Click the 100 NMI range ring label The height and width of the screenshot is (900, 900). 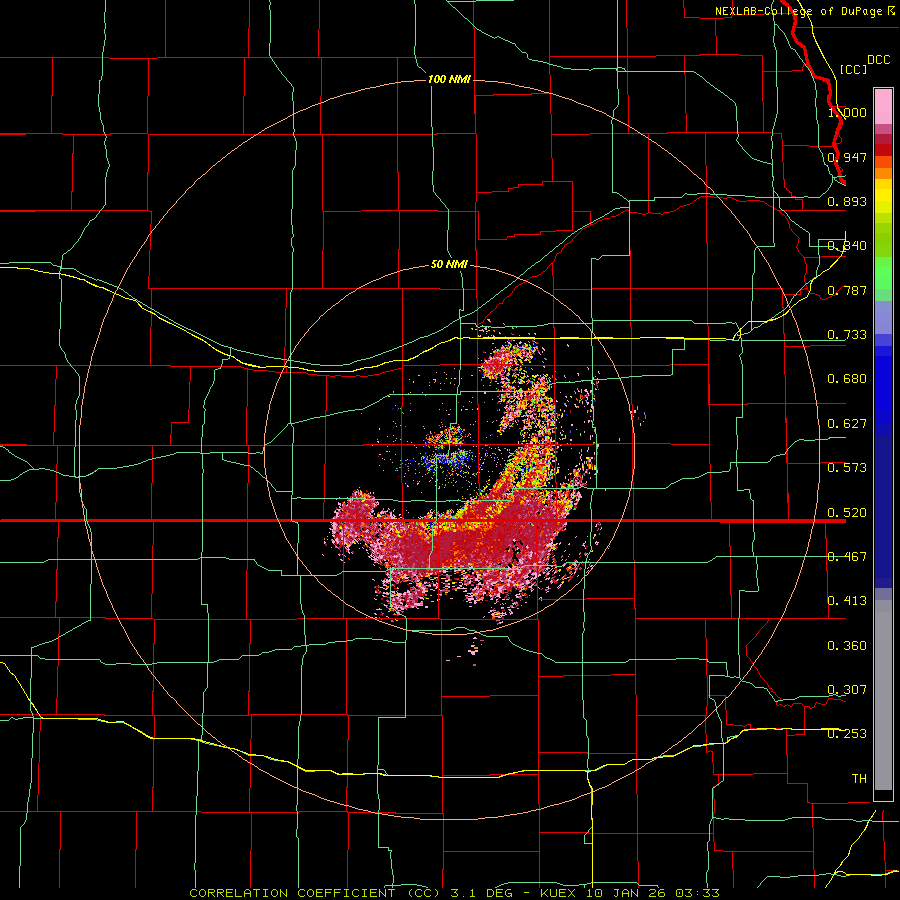[x=449, y=79]
